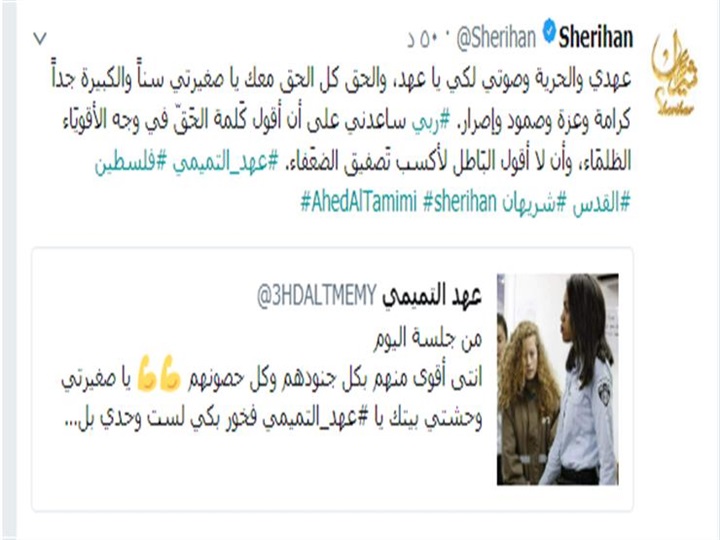Open the Sherihan display name link
The height and width of the screenshot is (540, 720).
click(596, 38)
